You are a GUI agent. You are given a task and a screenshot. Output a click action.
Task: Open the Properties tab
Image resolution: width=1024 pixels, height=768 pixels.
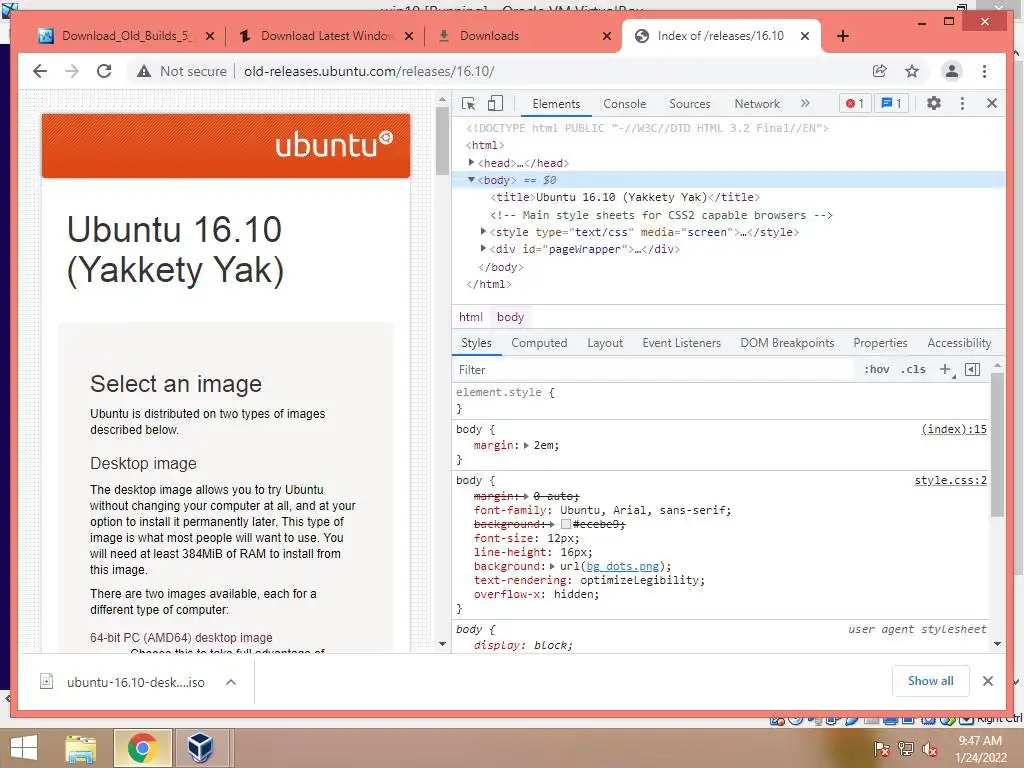pyautogui.click(x=880, y=343)
